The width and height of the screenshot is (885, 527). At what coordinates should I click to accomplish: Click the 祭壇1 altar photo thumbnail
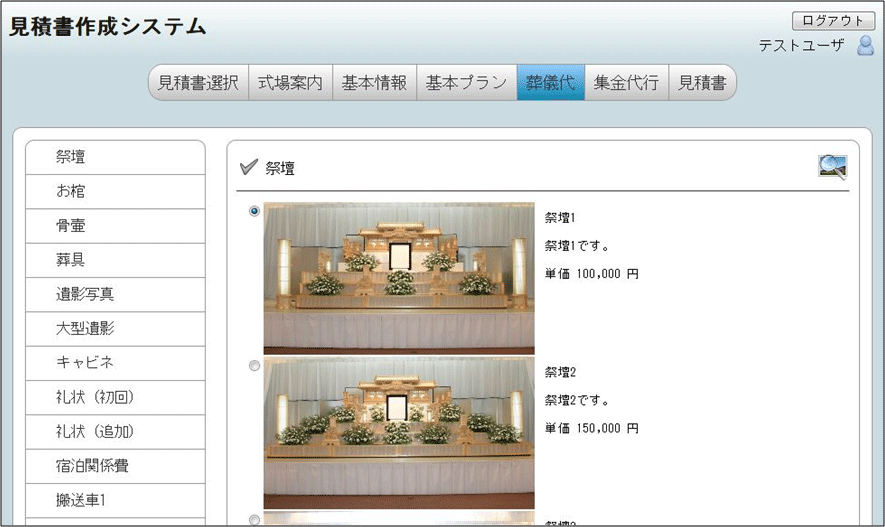399,278
